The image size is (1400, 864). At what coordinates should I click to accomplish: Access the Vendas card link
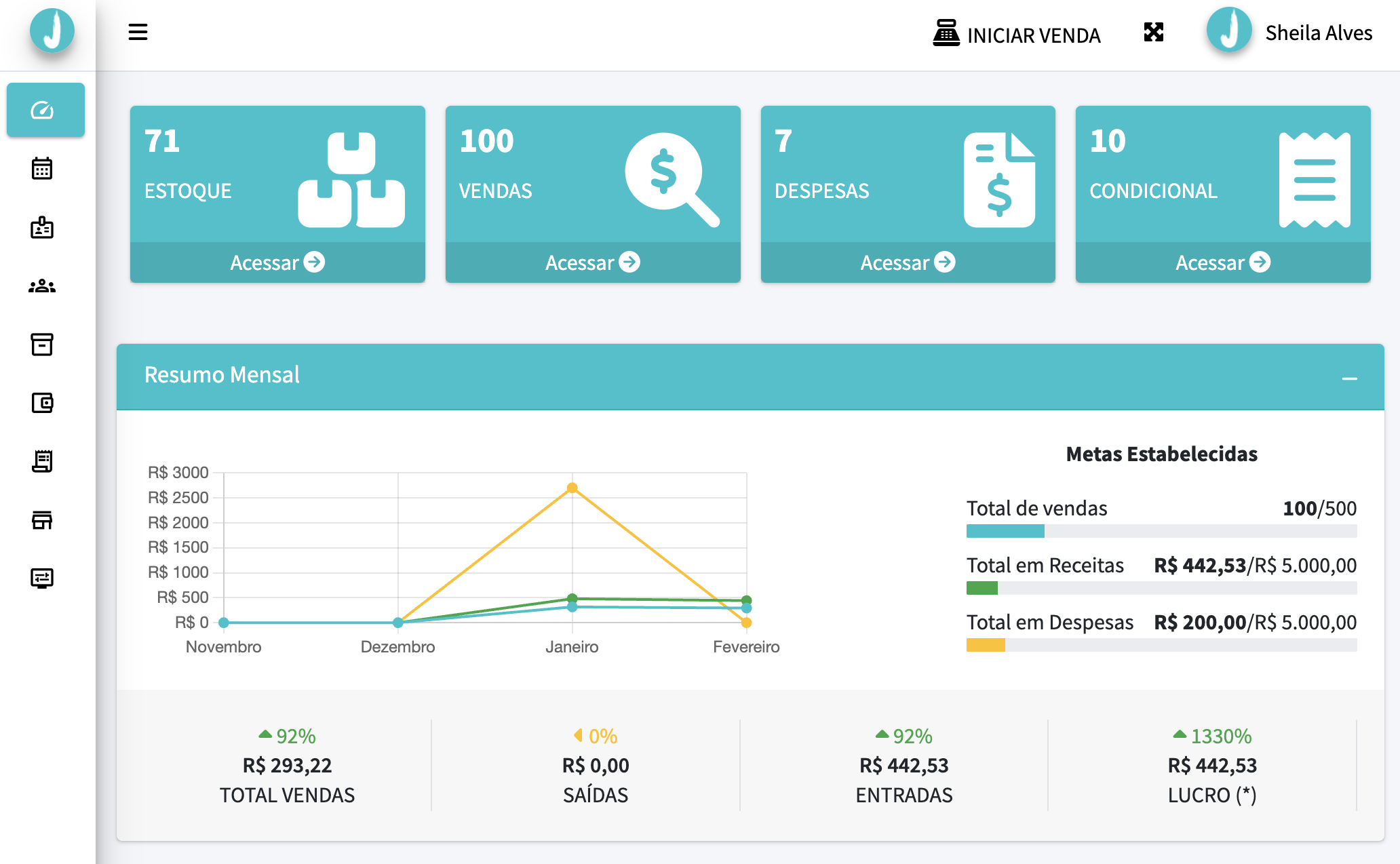[x=593, y=262]
